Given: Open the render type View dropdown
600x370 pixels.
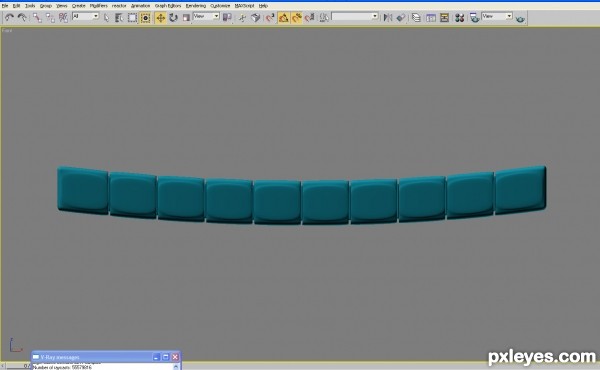Looking at the screenshot, I should point(497,16).
